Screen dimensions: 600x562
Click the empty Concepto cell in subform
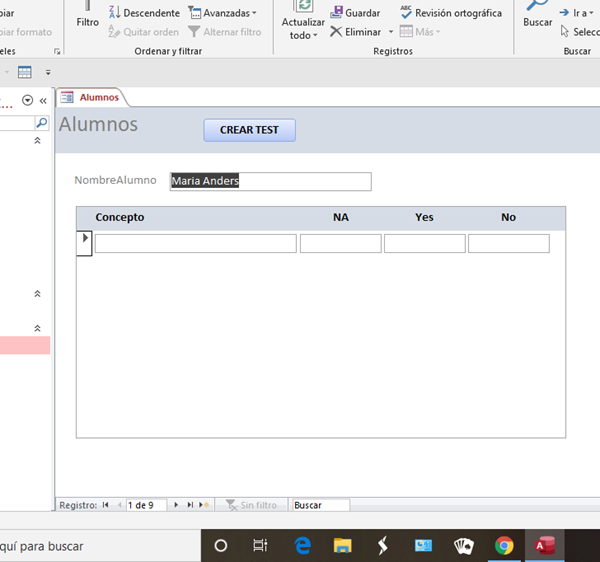point(195,243)
